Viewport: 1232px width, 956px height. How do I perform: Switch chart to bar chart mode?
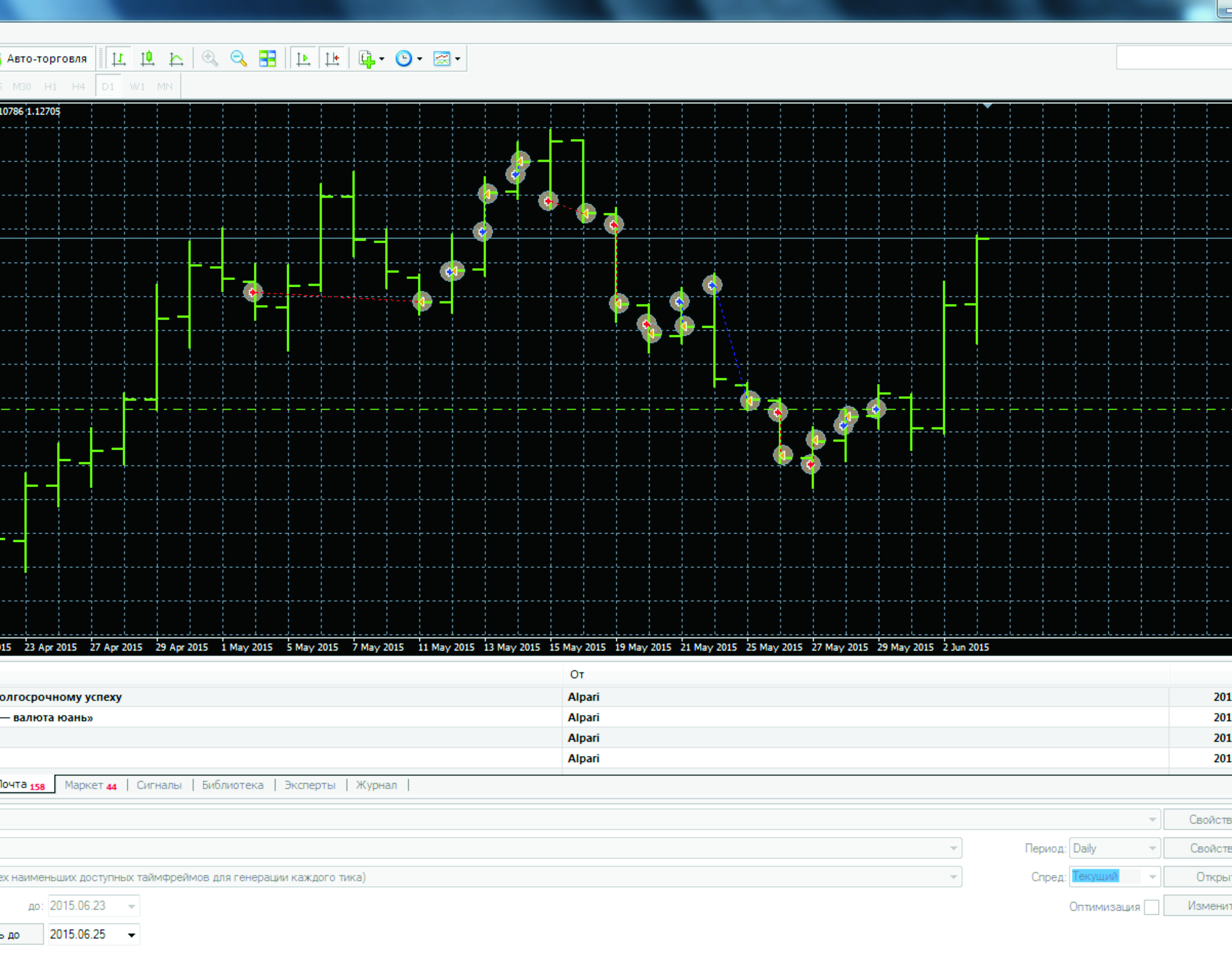click(x=119, y=59)
